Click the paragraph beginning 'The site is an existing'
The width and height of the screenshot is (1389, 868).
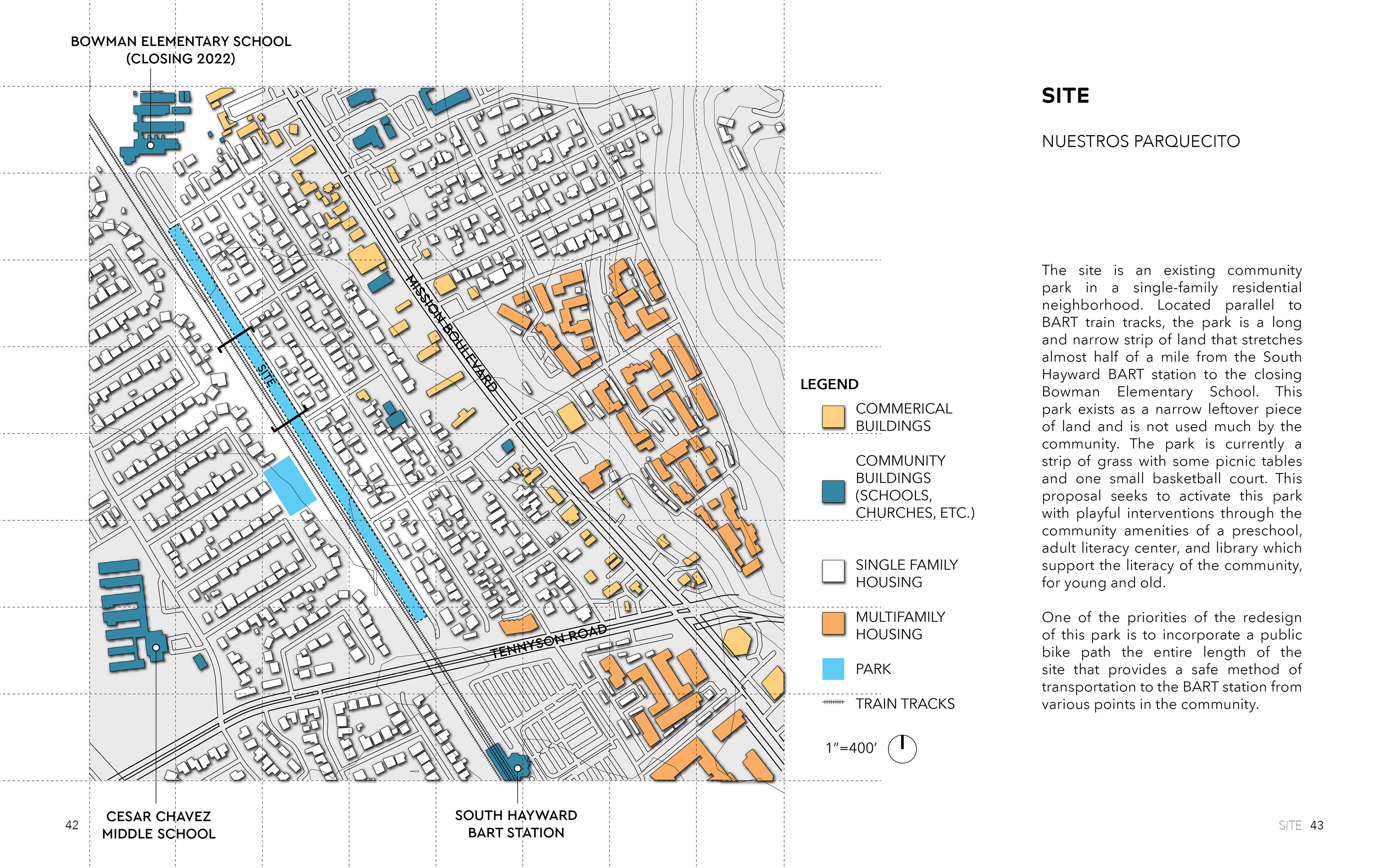(1172, 426)
